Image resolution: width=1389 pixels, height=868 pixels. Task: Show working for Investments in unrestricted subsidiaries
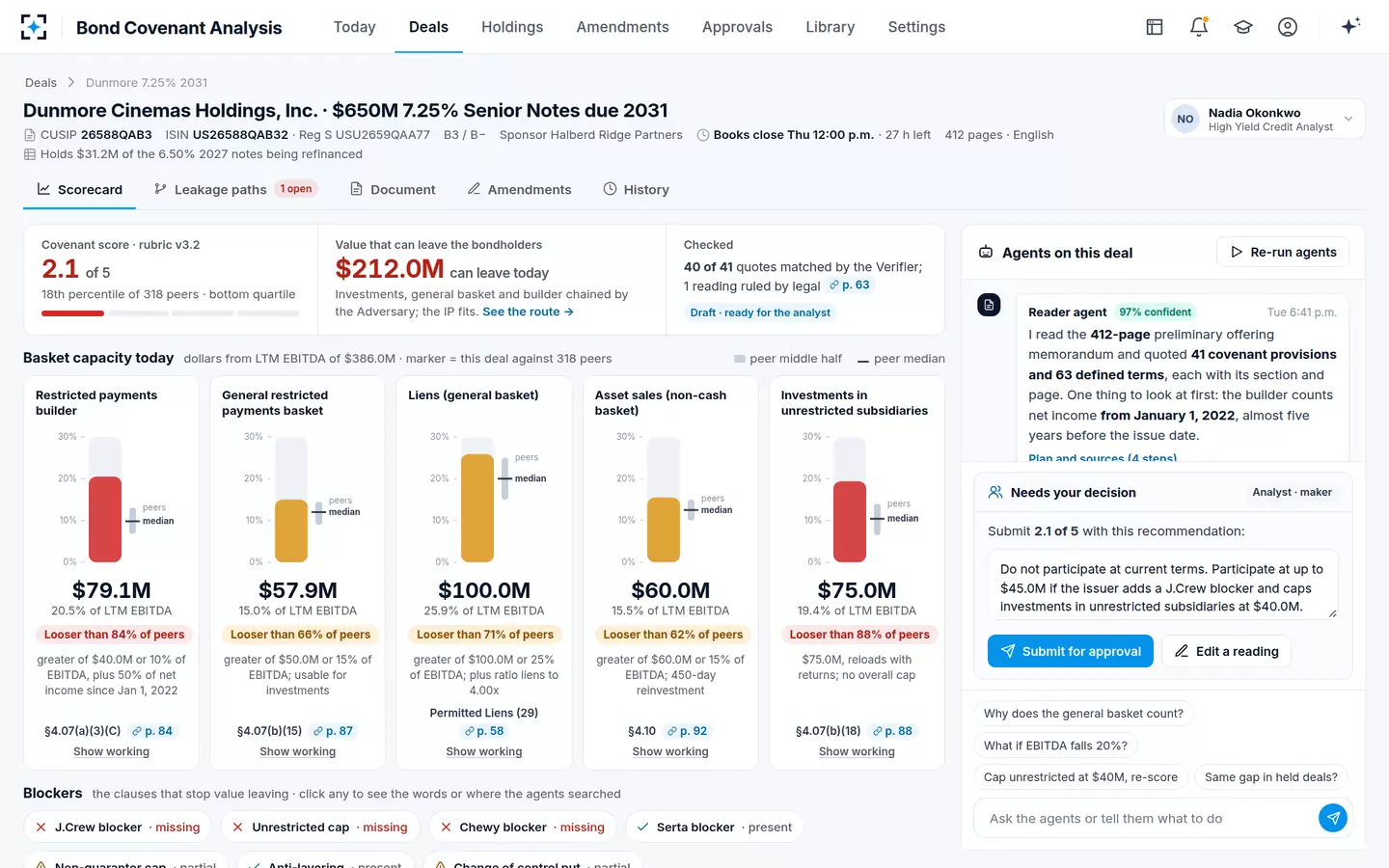[857, 751]
